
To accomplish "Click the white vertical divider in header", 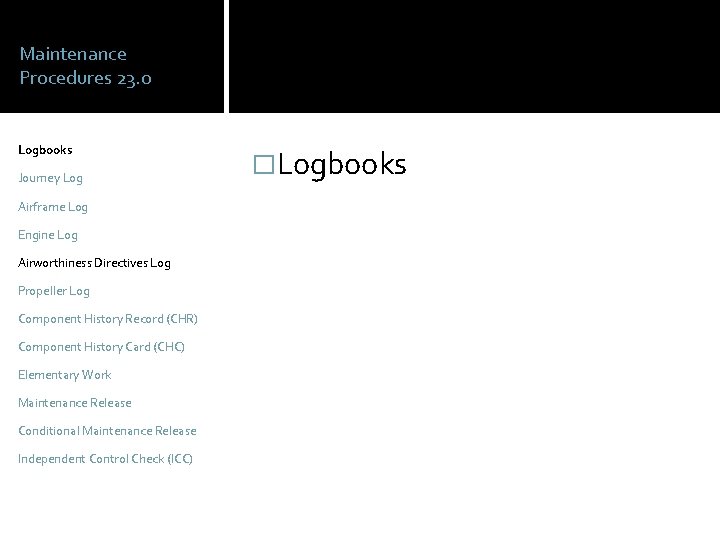I will click(x=226, y=56).
